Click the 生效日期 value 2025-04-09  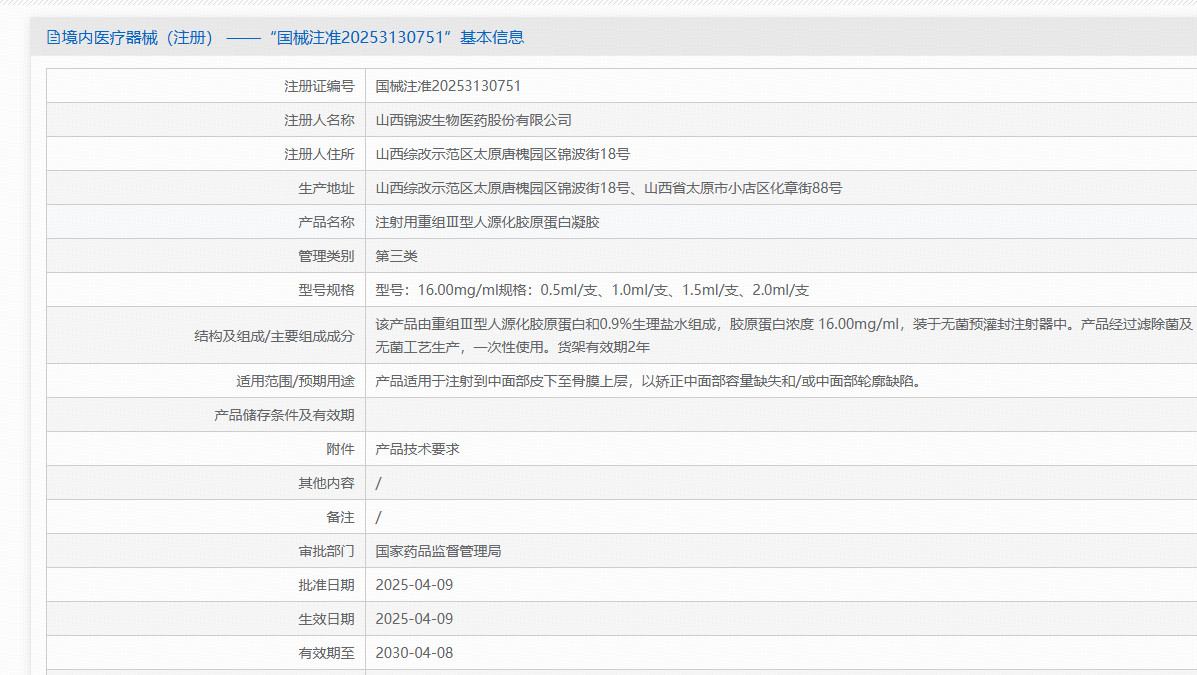click(414, 619)
